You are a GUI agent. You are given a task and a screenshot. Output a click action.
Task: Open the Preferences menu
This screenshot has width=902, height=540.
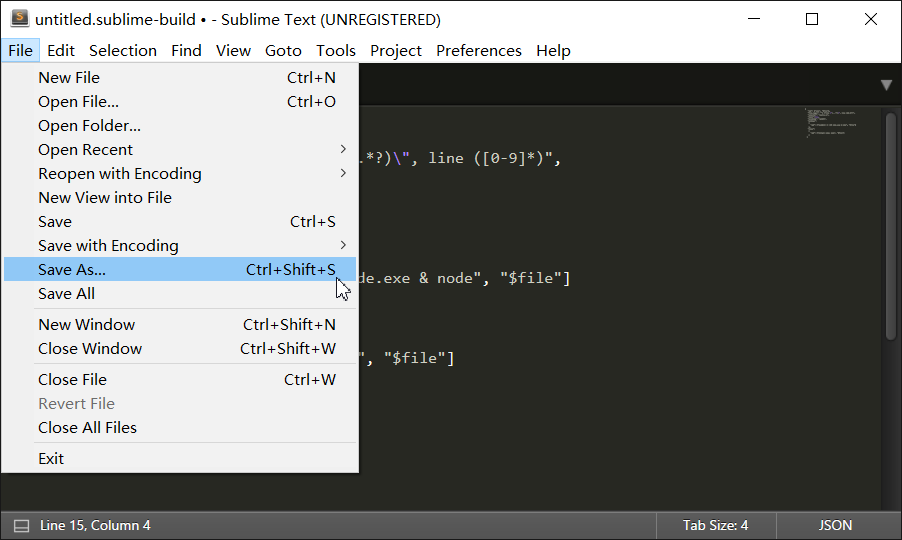479,51
